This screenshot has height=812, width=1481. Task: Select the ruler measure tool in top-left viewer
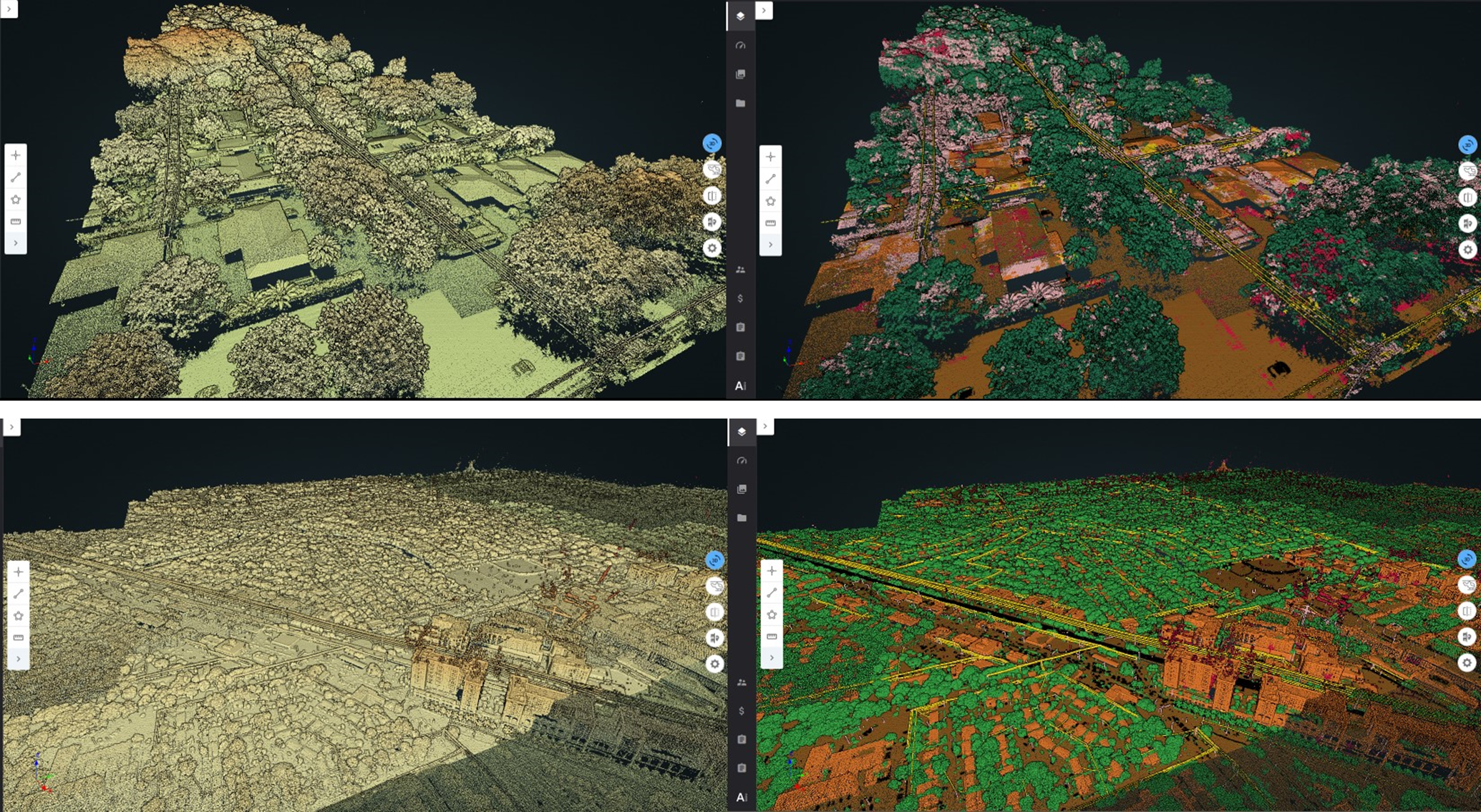coord(16,222)
